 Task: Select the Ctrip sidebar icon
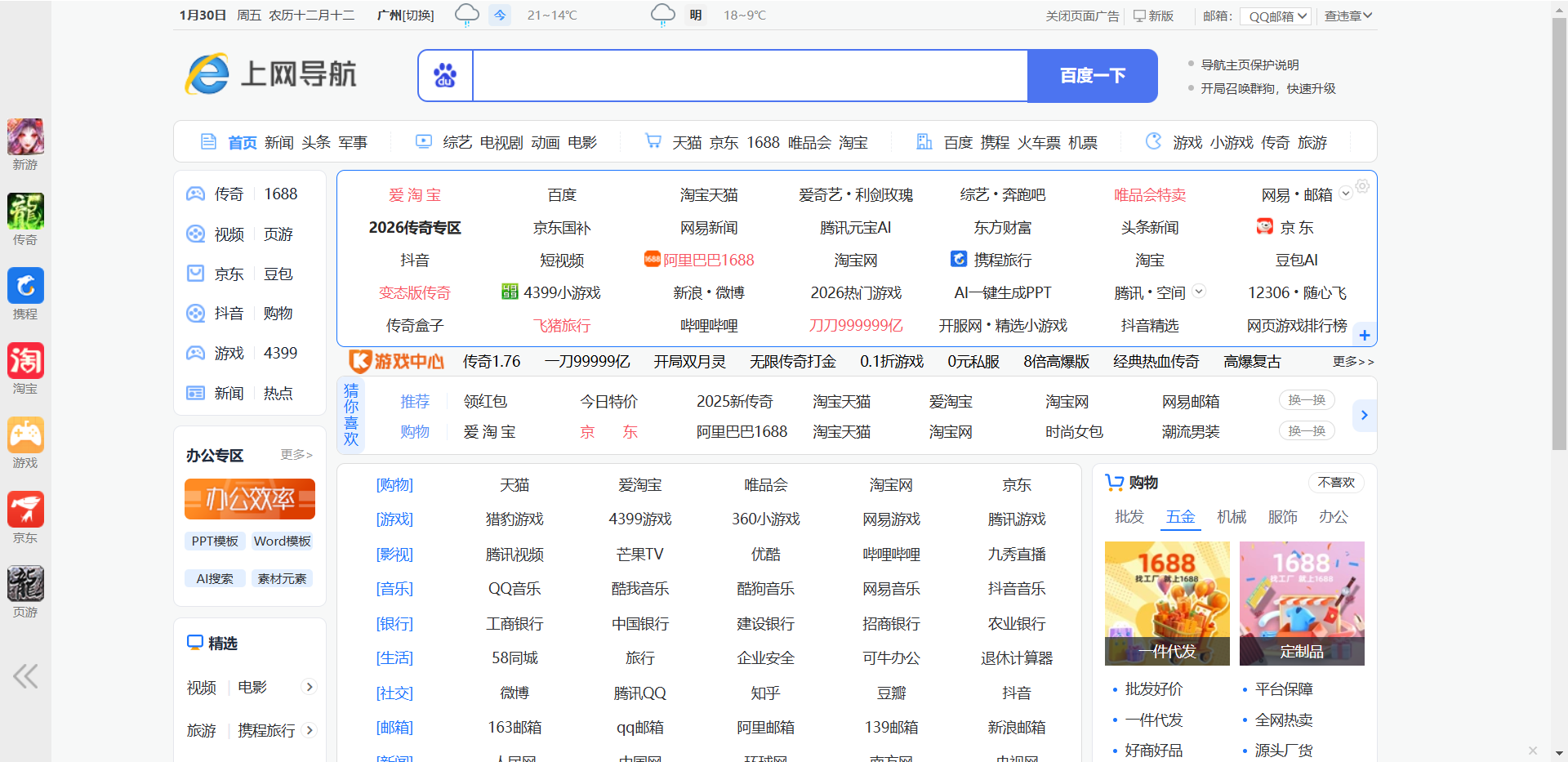[x=25, y=286]
